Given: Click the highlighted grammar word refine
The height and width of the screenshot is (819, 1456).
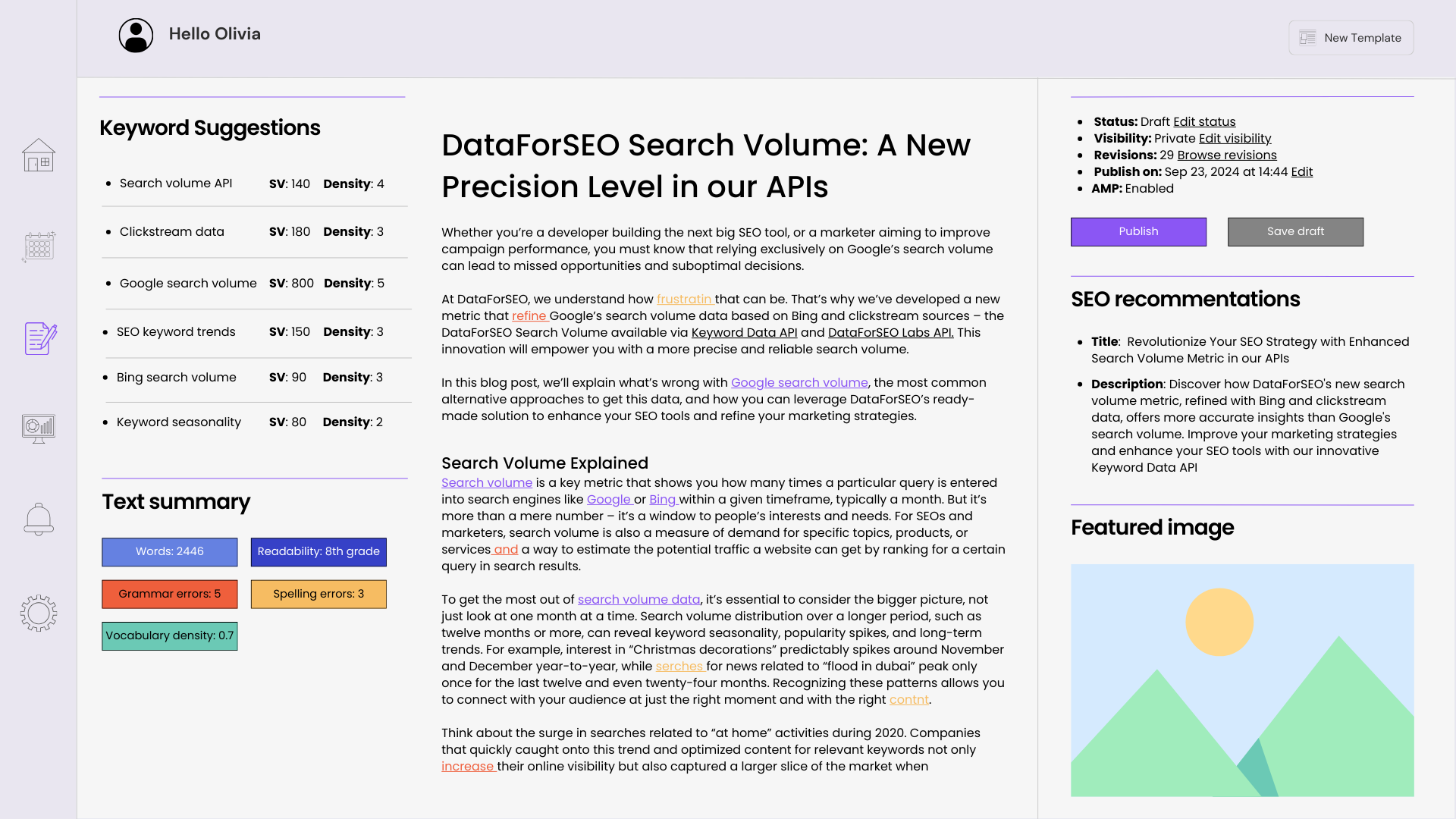Looking at the screenshot, I should point(529,315).
